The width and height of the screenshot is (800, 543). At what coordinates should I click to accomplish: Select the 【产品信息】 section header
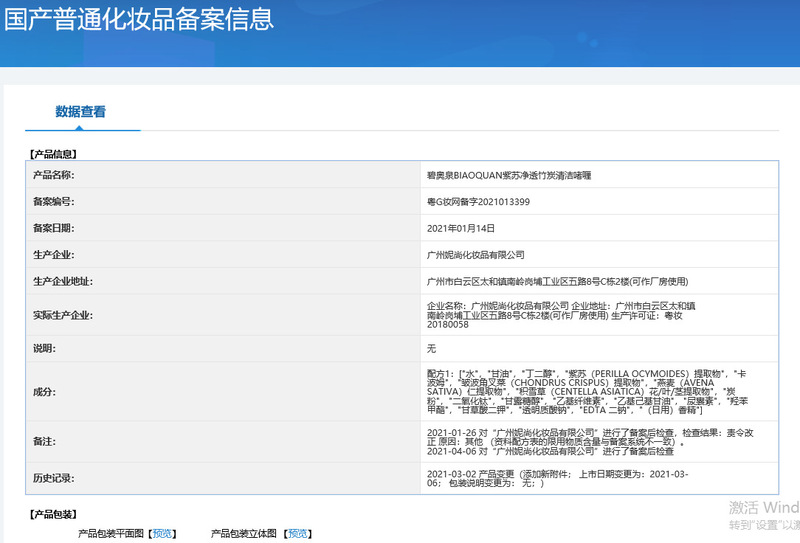click(54, 154)
